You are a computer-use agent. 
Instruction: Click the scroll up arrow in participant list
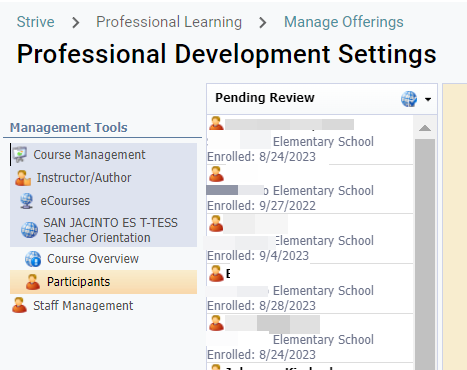[425, 128]
